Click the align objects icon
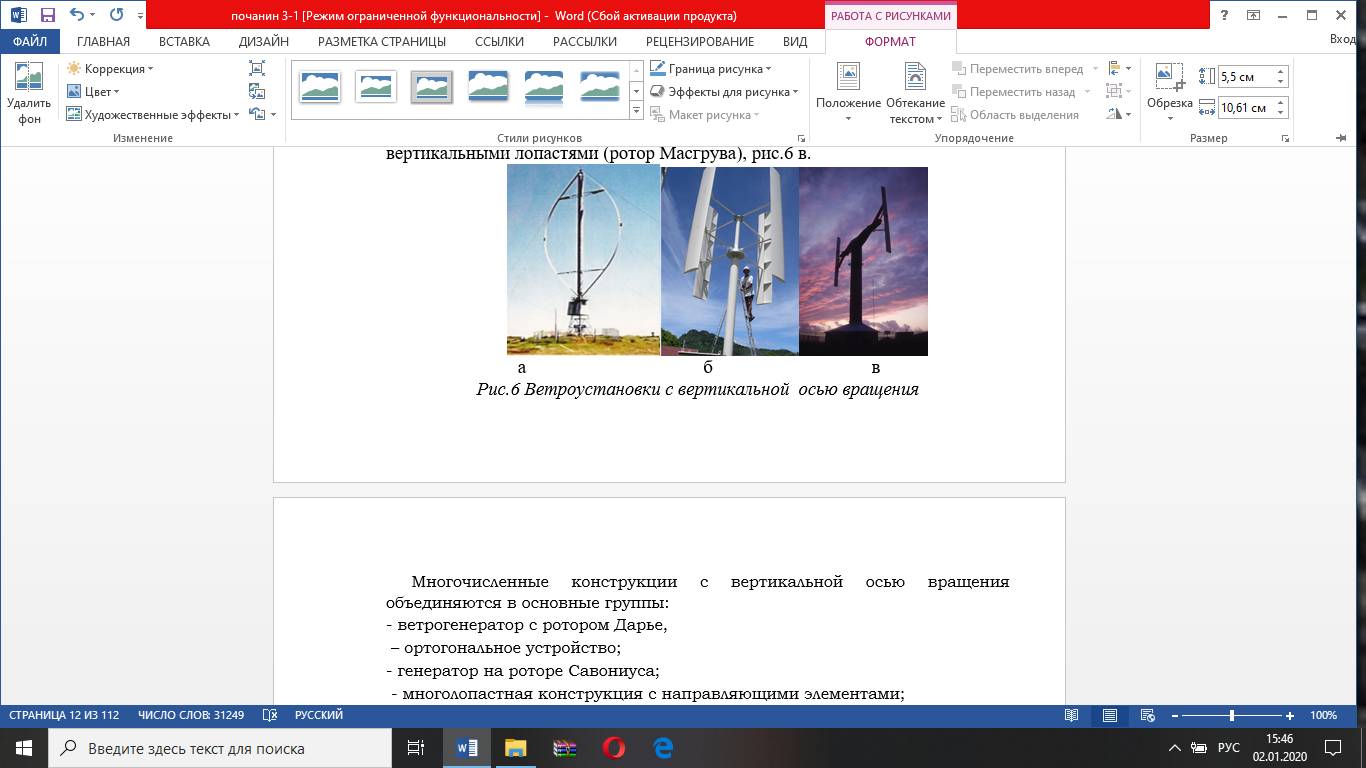The width and height of the screenshot is (1366, 768). 1114,68
